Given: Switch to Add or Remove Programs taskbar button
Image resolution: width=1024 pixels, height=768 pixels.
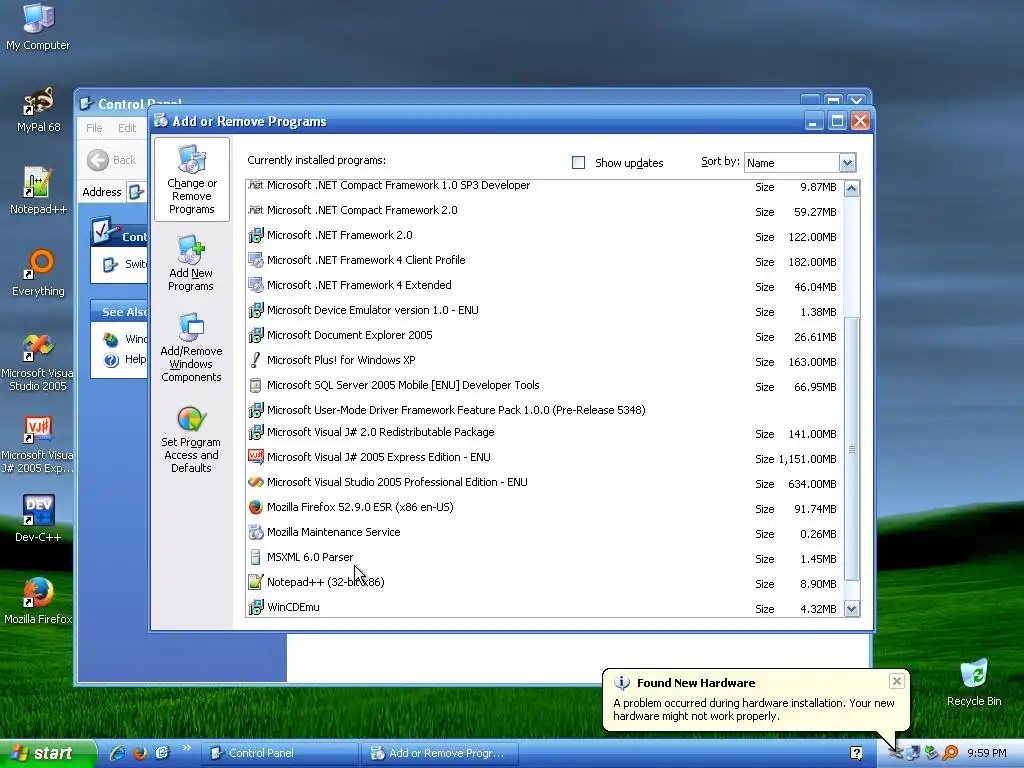Looking at the screenshot, I should click(440, 753).
